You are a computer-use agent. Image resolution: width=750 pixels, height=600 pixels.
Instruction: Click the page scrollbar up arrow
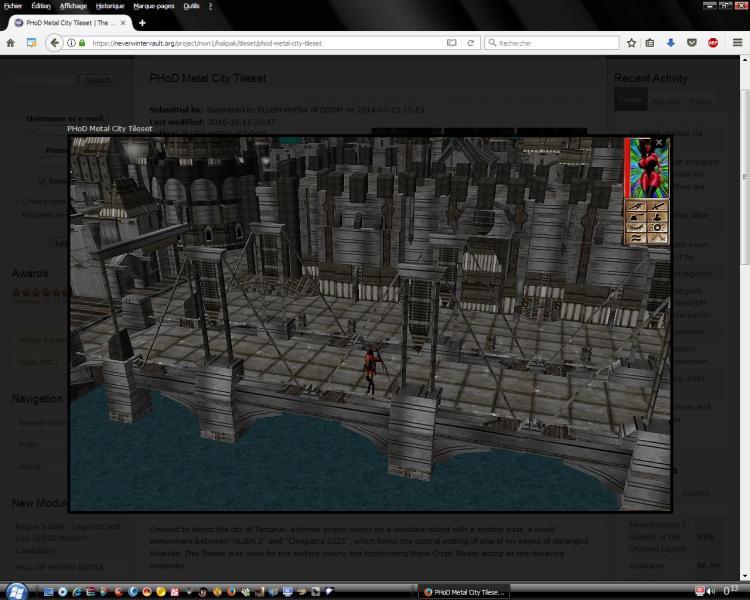[745, 60]
